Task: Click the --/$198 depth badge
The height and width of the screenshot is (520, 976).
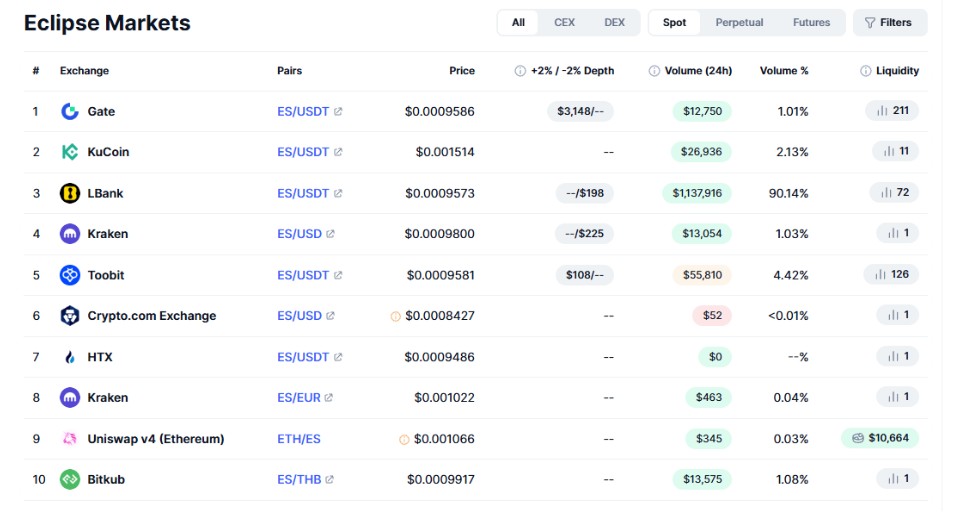Action: pos(584,193)
